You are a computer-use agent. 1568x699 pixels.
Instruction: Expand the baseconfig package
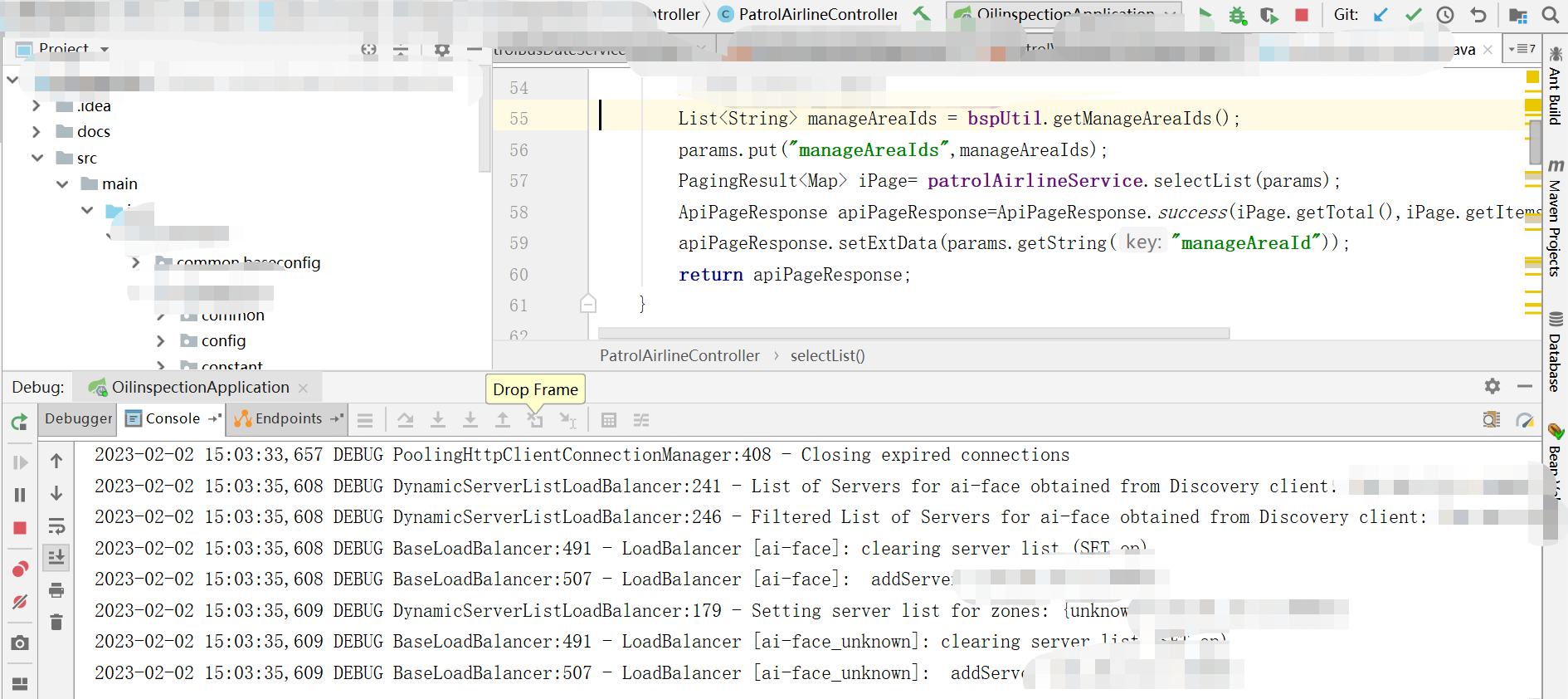click(136, 262)
